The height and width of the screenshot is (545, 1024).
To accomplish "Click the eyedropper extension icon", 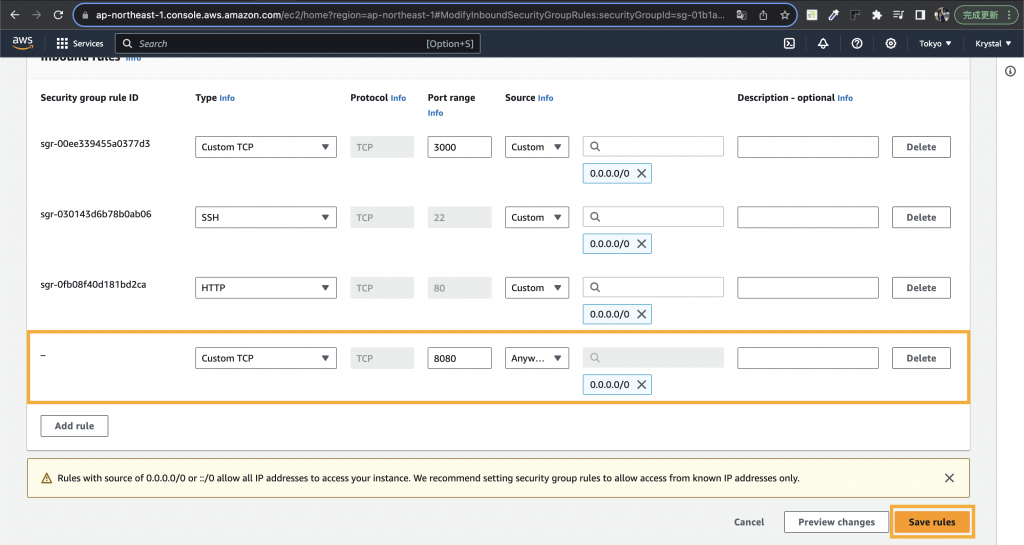I will tap(833, 15).
